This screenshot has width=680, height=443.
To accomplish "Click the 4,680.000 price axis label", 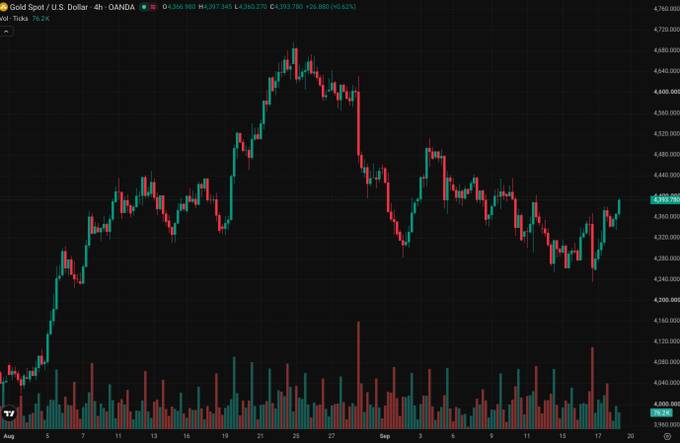I will tap(666, 50).
